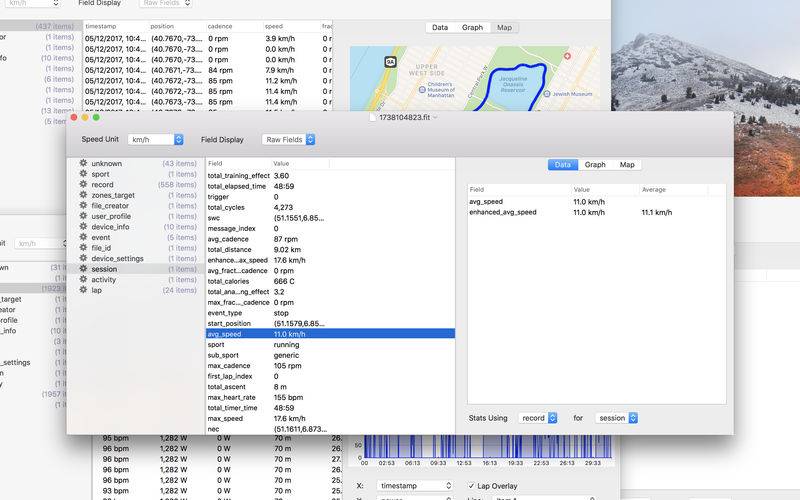The image size is (800, 500).
Task: Click cadence column header in background table
Action: [234, 26]
